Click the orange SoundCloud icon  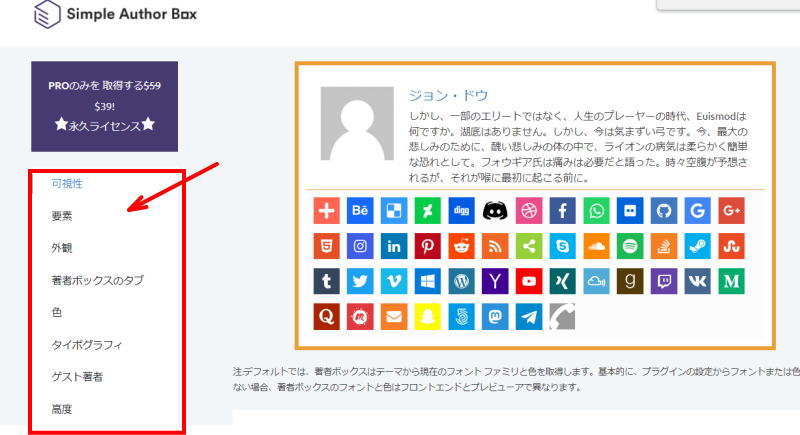coord(596,246)
